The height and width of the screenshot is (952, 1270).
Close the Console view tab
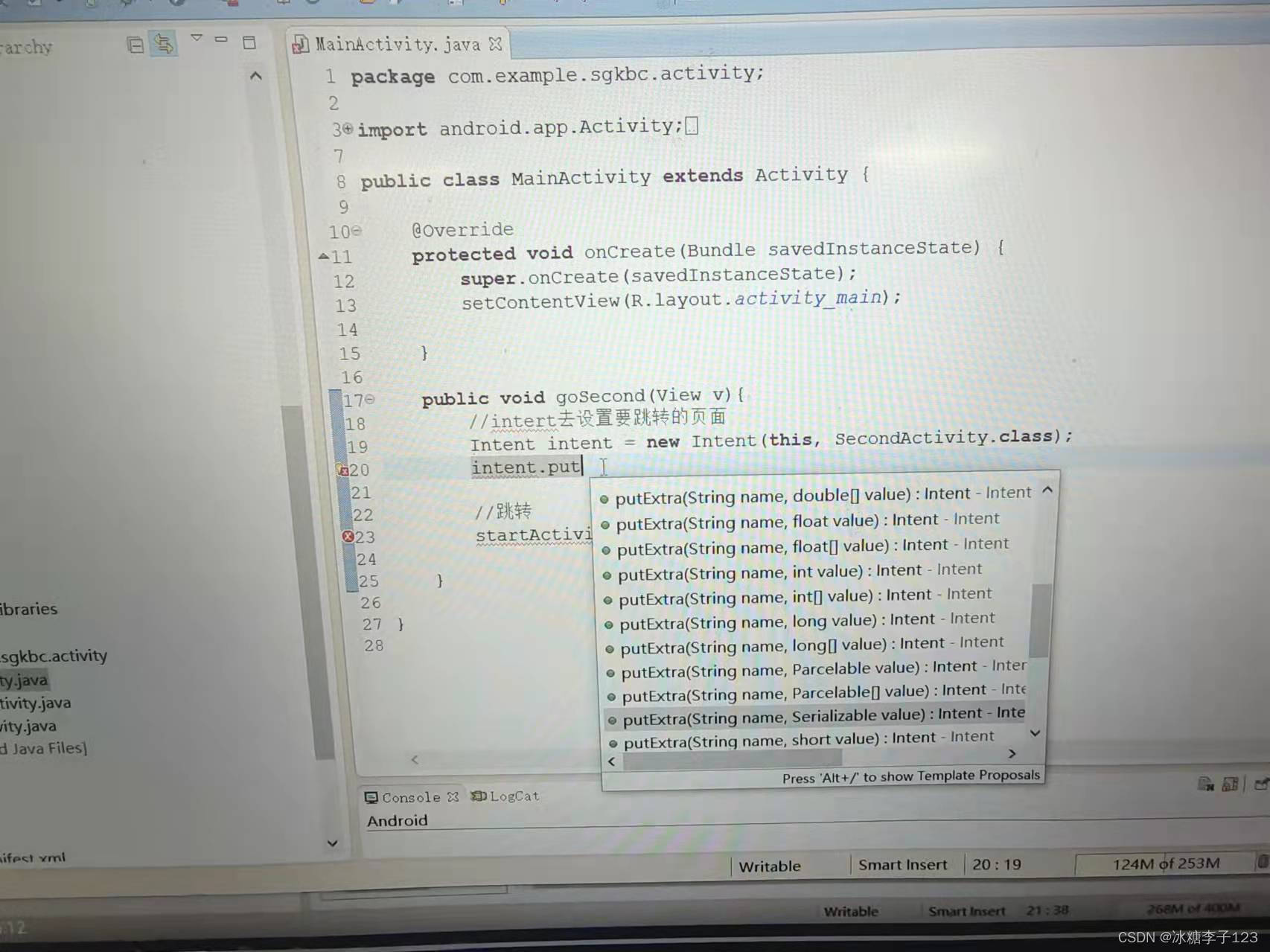click(x=453, y=796)
